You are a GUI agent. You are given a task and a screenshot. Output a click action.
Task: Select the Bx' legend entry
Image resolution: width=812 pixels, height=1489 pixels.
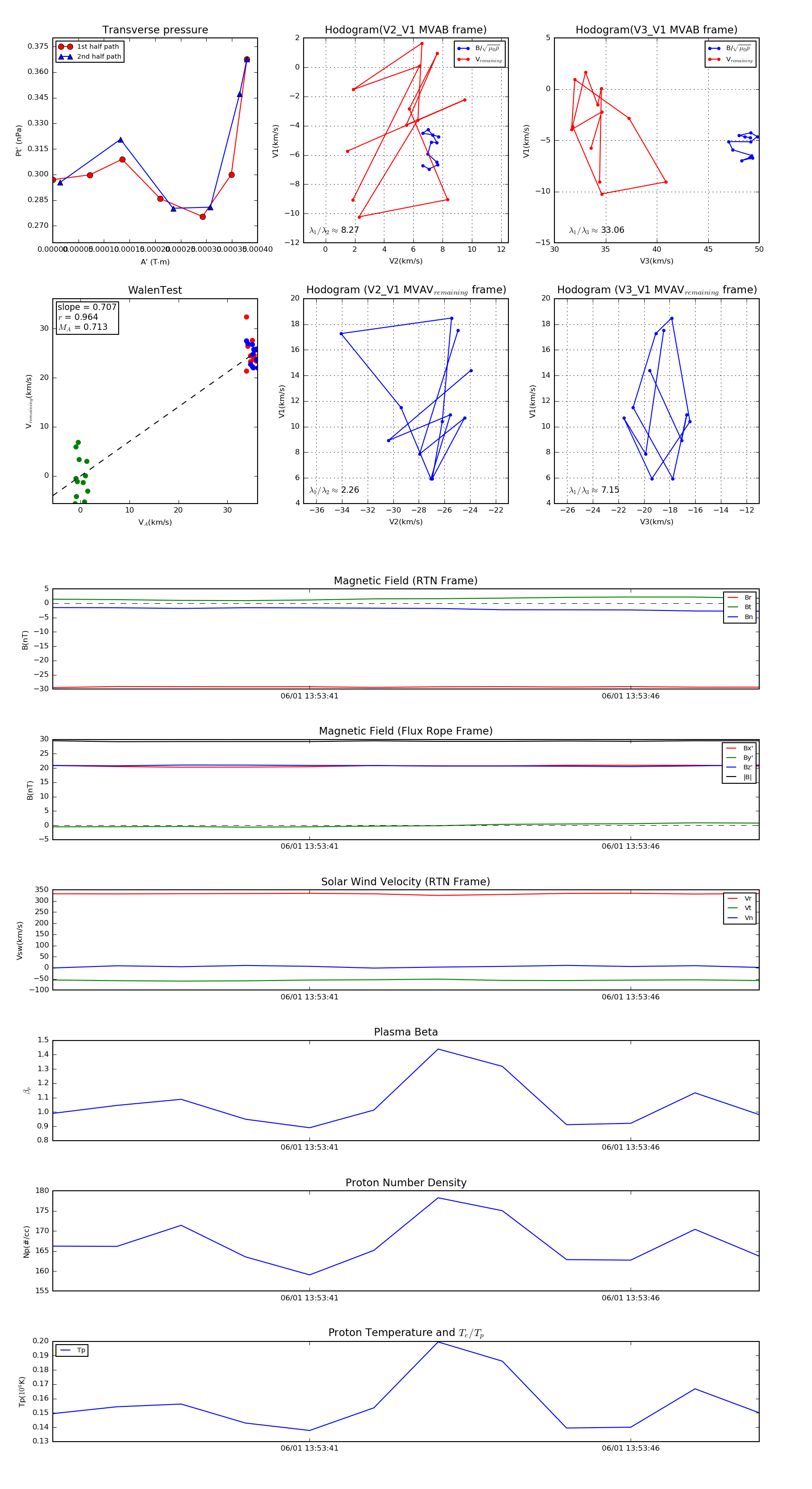[x=739, y=748]
